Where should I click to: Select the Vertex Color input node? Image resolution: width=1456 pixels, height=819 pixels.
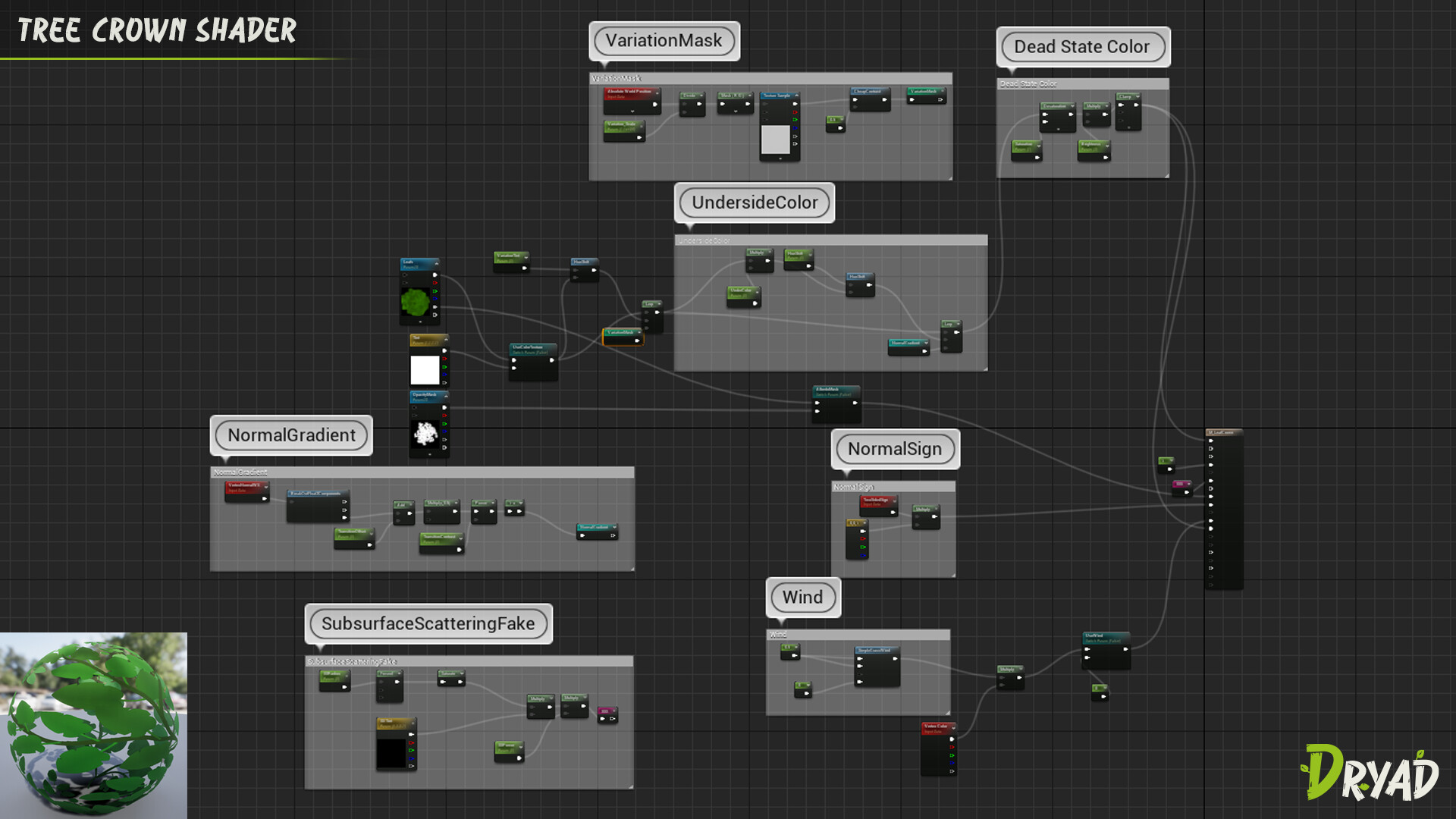[937, 727]
